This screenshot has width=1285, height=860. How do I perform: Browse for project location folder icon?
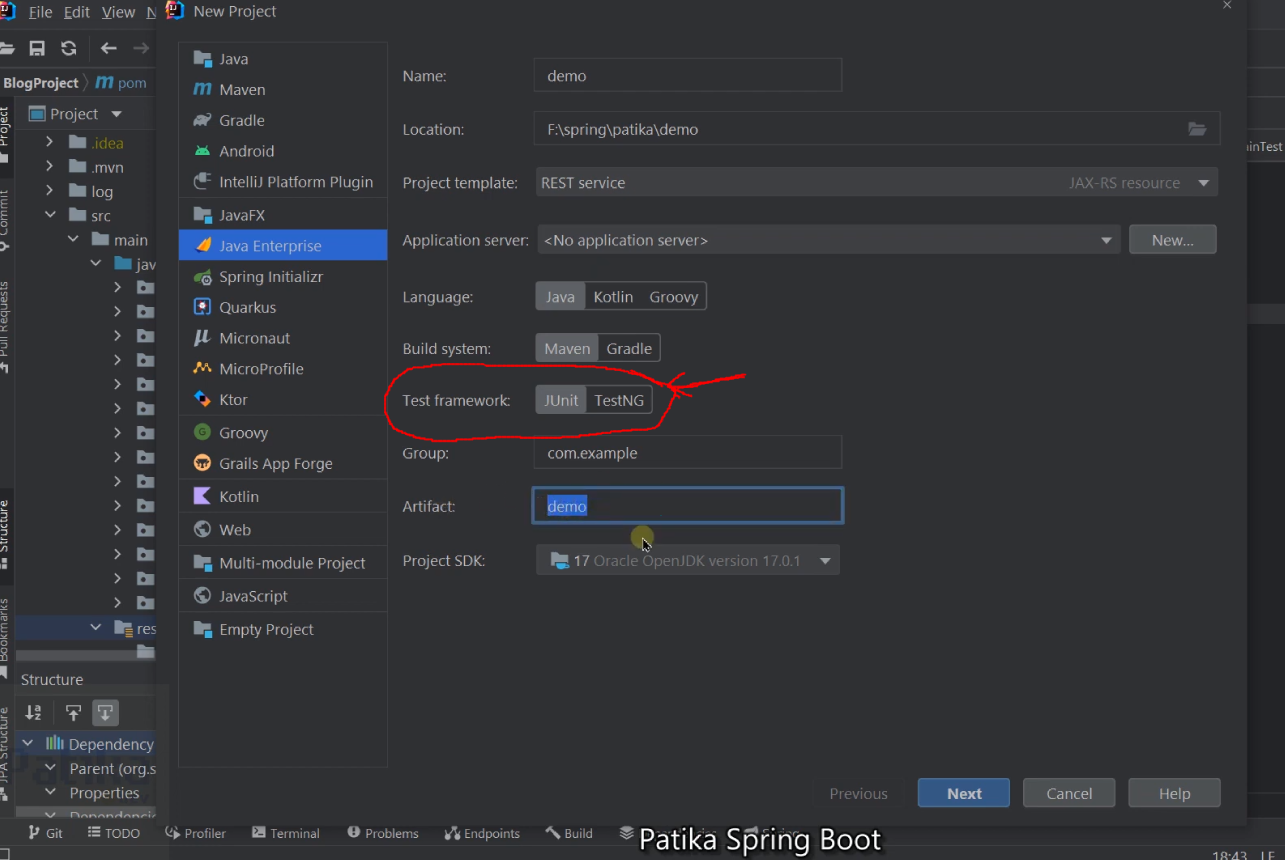click(x=1197, y=129)
